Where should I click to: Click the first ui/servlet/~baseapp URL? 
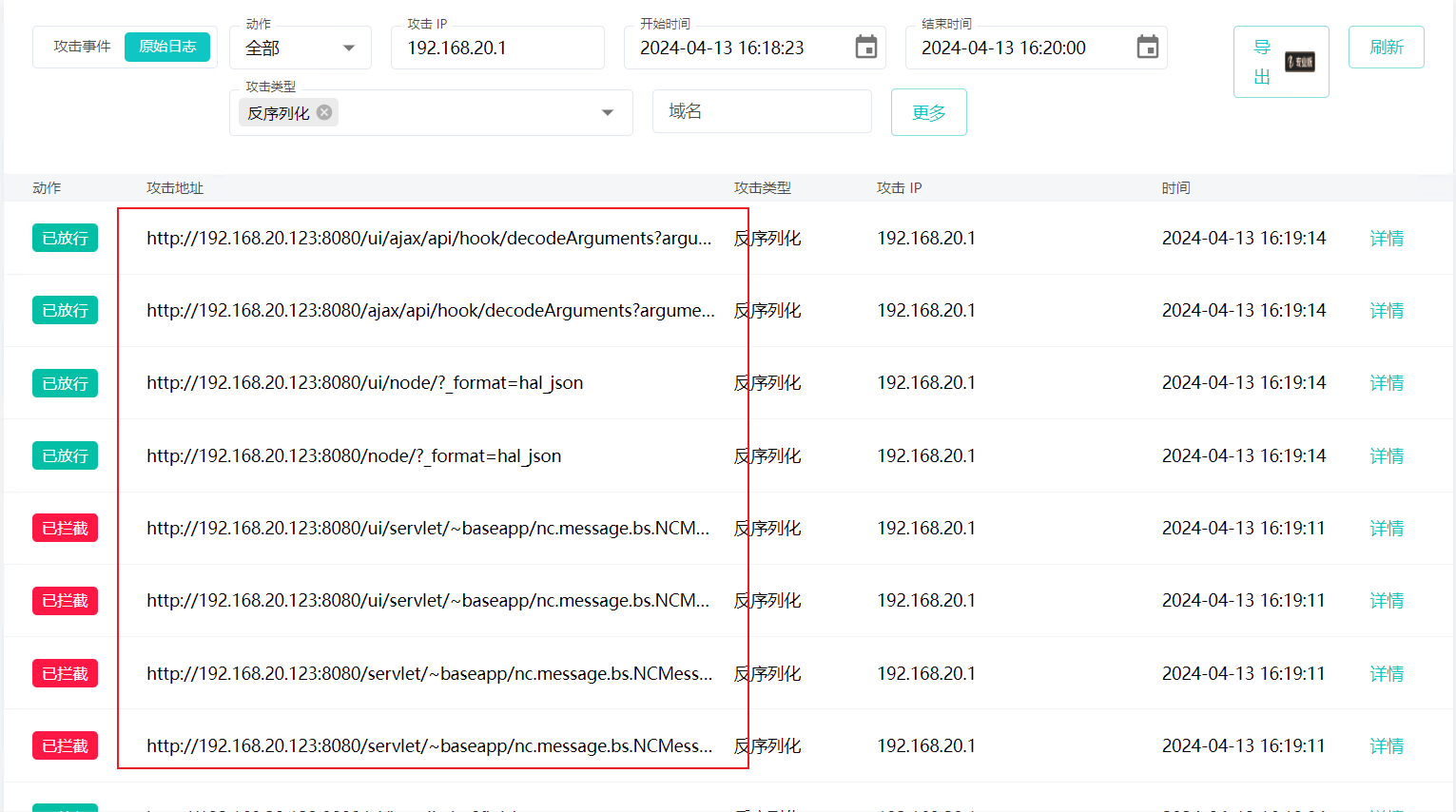pos(428,529)
